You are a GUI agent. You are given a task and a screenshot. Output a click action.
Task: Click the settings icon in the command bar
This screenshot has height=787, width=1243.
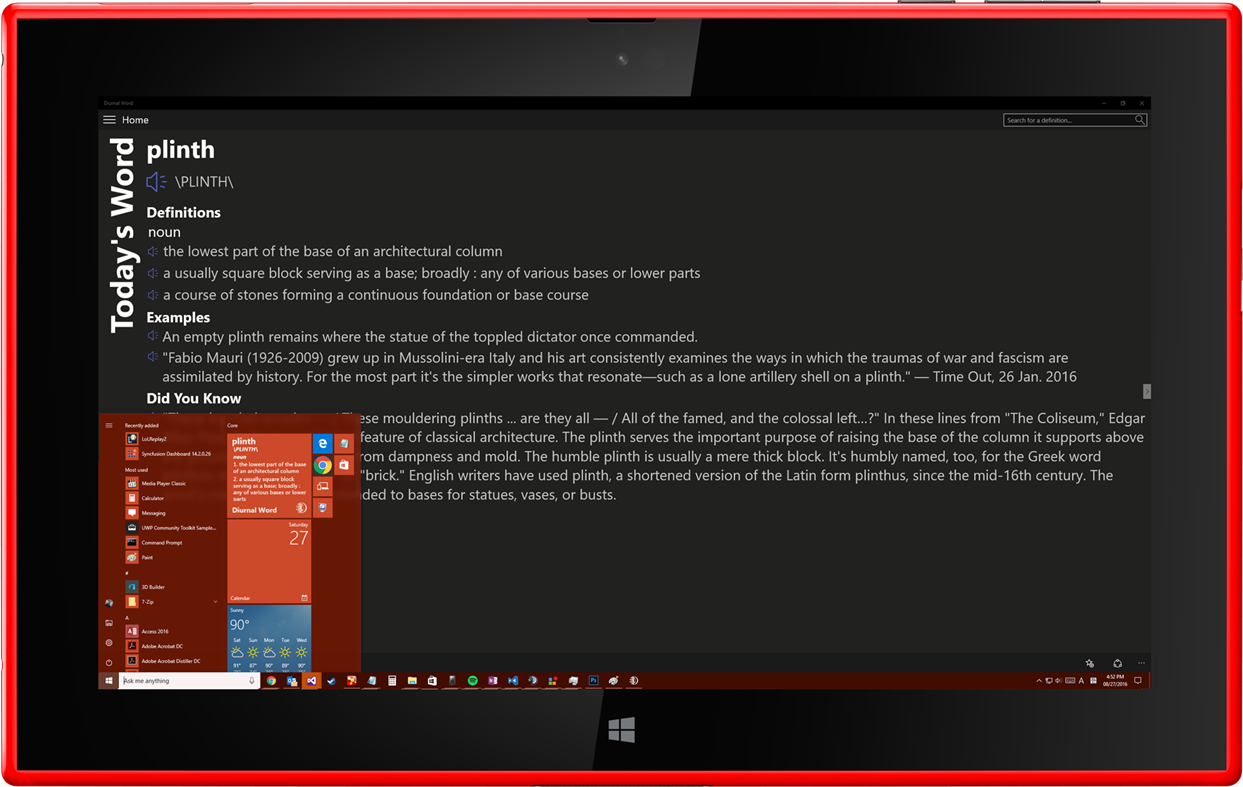(x=1089, y=663)
